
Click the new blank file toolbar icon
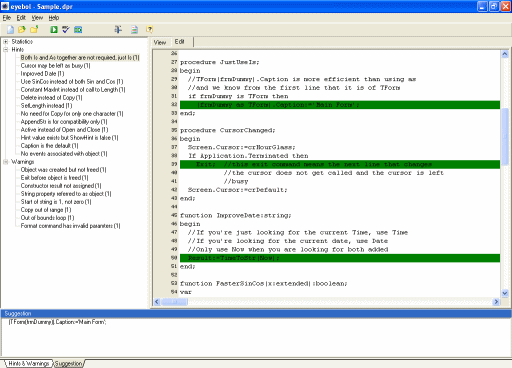[10, 30]
